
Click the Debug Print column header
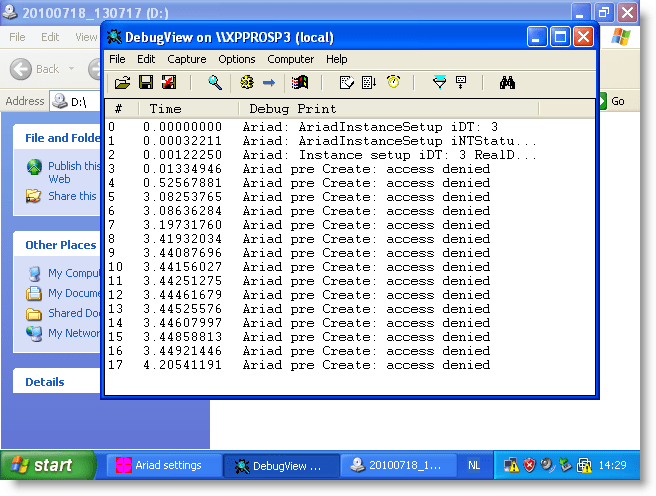pyautogui.click(x=292, y=108)
